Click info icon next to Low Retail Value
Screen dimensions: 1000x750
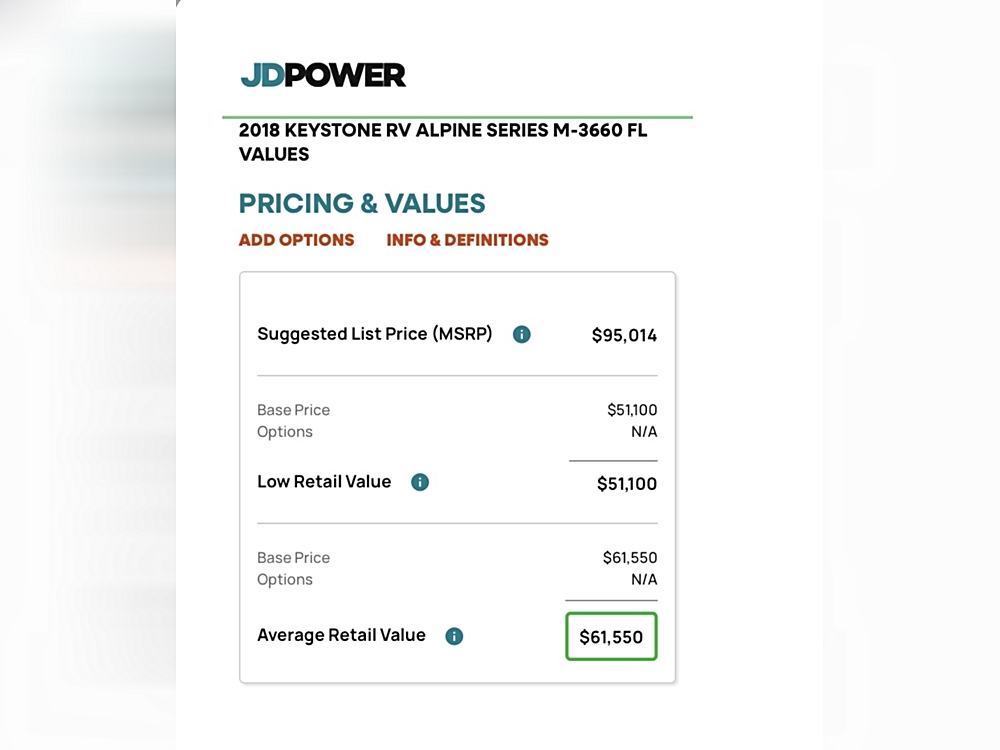coord(420,482)
